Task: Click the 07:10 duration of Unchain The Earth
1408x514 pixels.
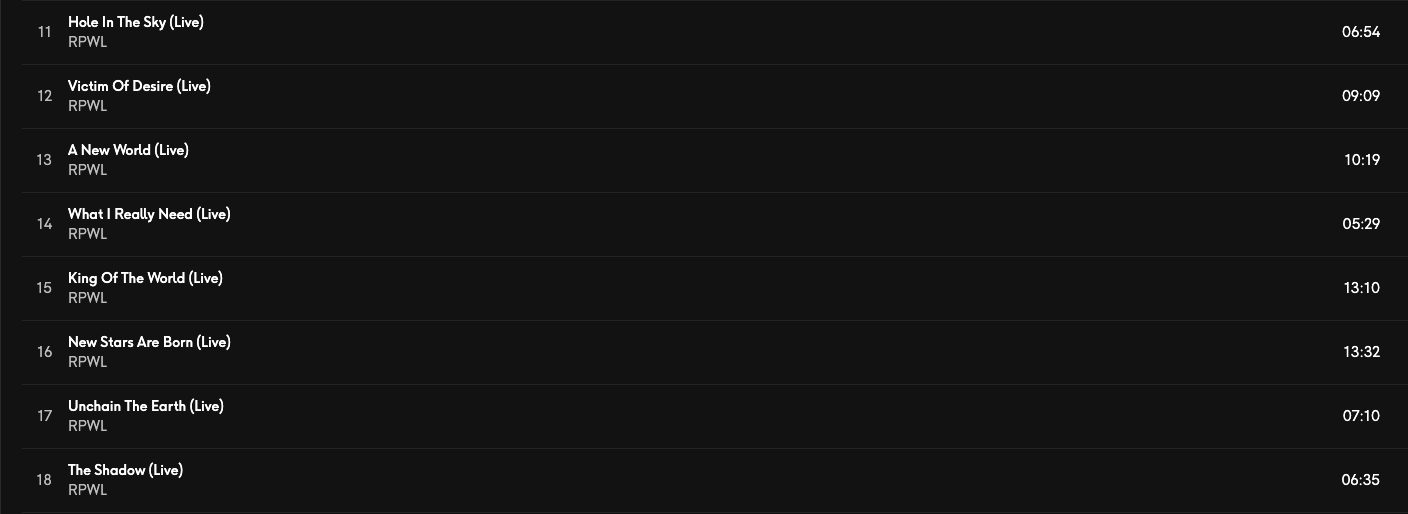Action: (x=1361, y=416)
